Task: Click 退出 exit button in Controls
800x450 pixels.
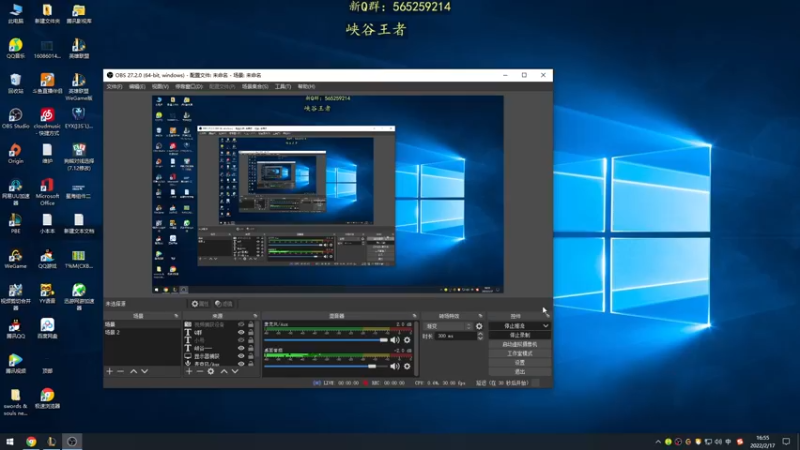Action: tap(520, 372)
